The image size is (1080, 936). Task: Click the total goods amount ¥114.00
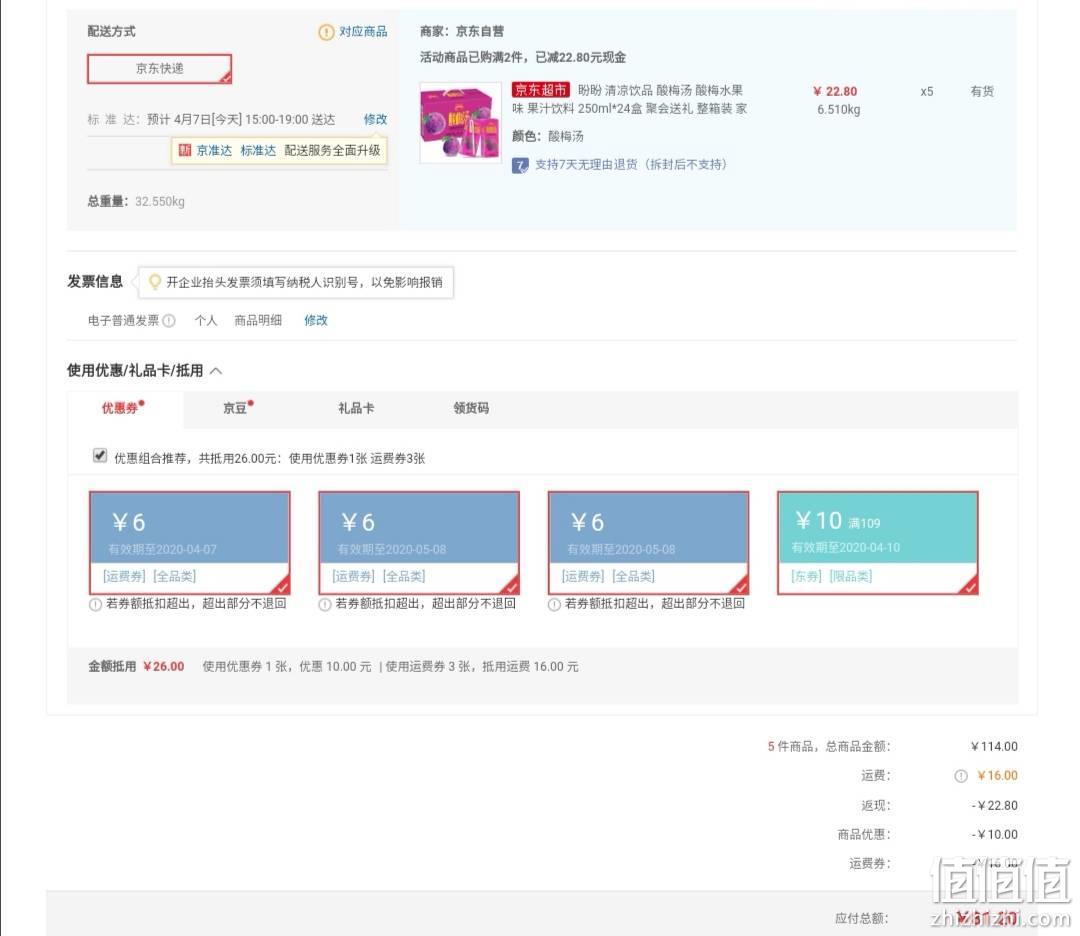click(x=994, y=747)
